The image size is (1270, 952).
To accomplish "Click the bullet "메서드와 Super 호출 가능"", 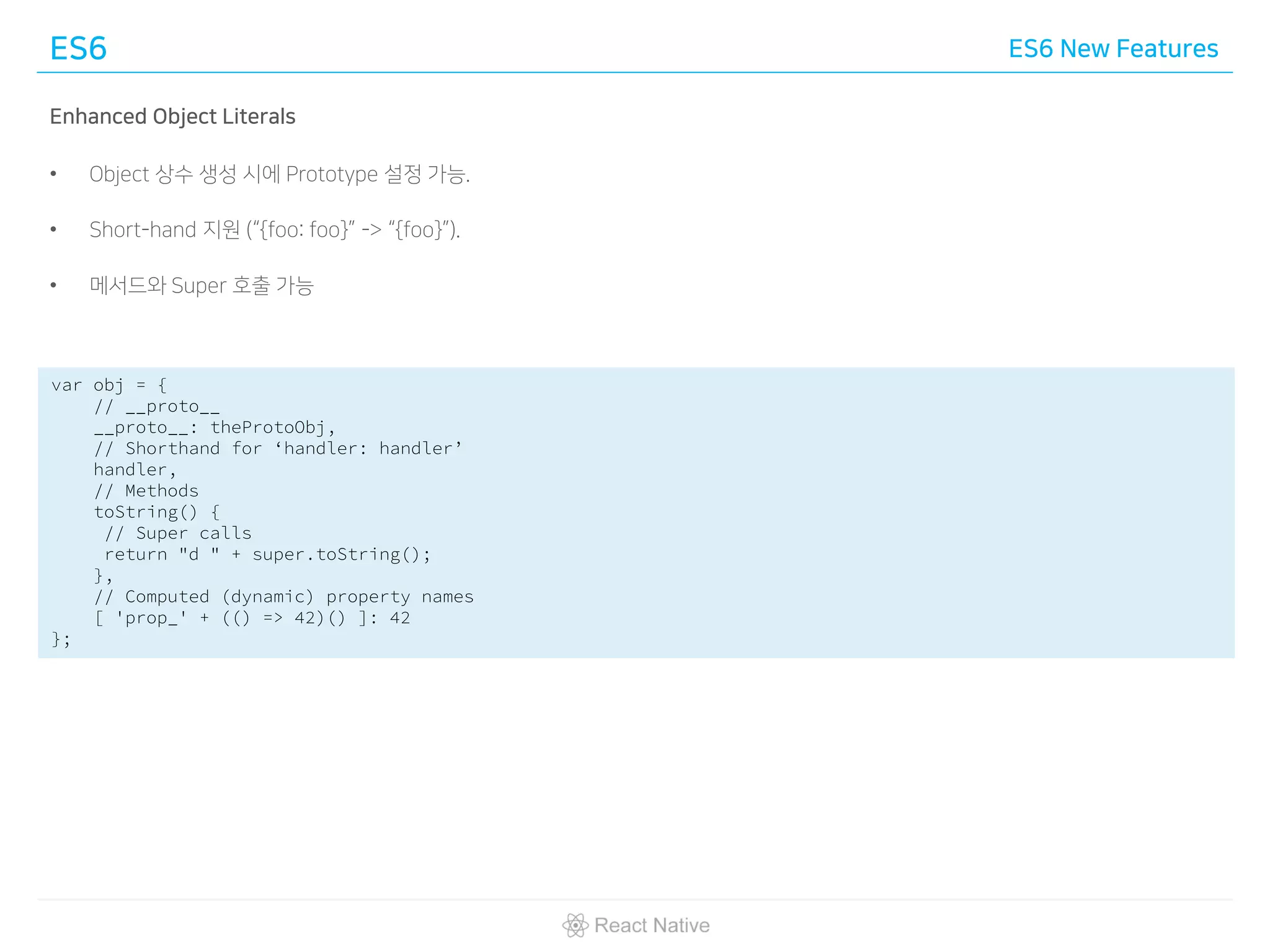I will click(x=202, y=286).
